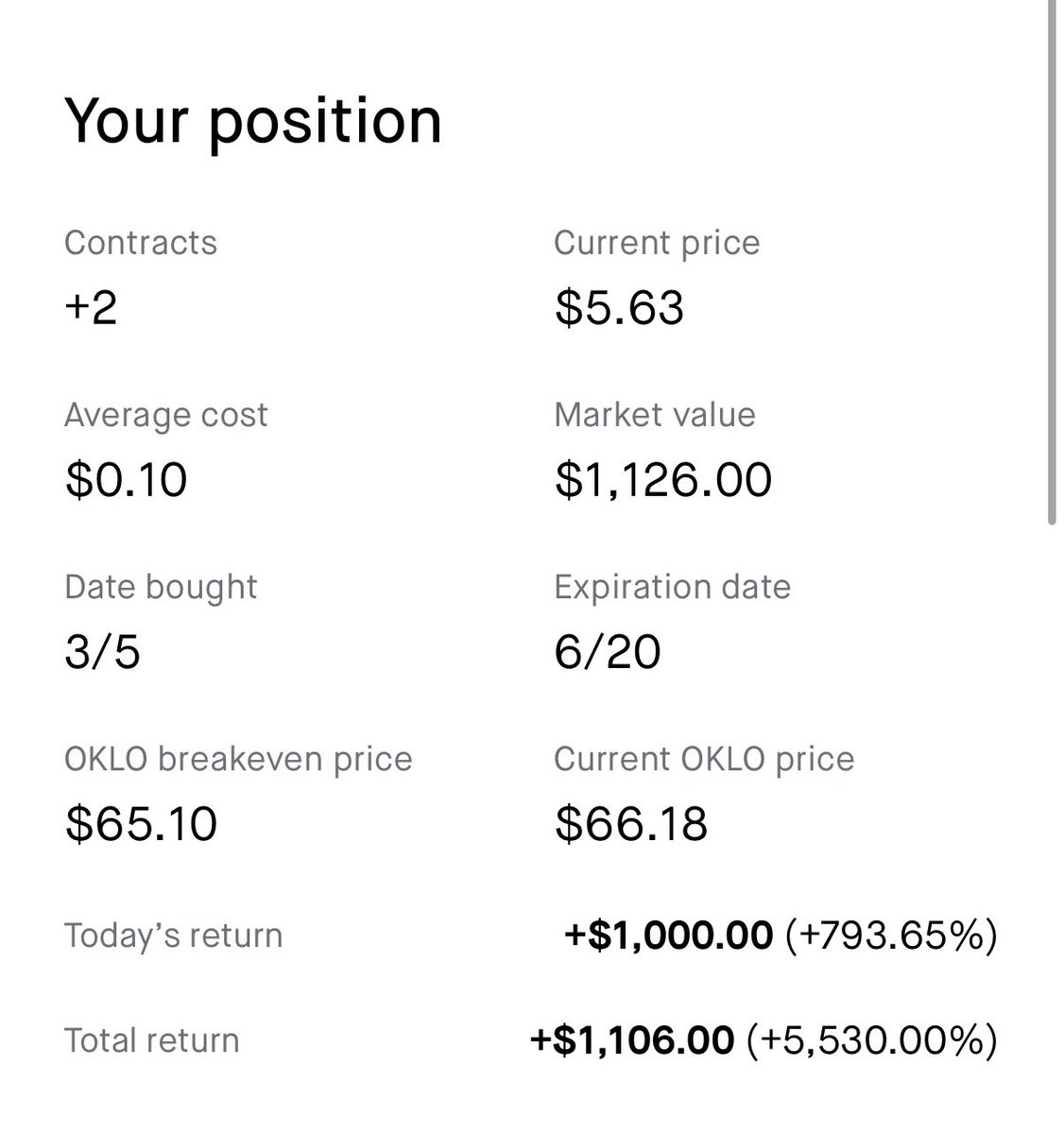Tap the OKLO breakeven price label
Image resolution: width=1064 pixels, height=1134 pixels.
click(x=238, y=759)
